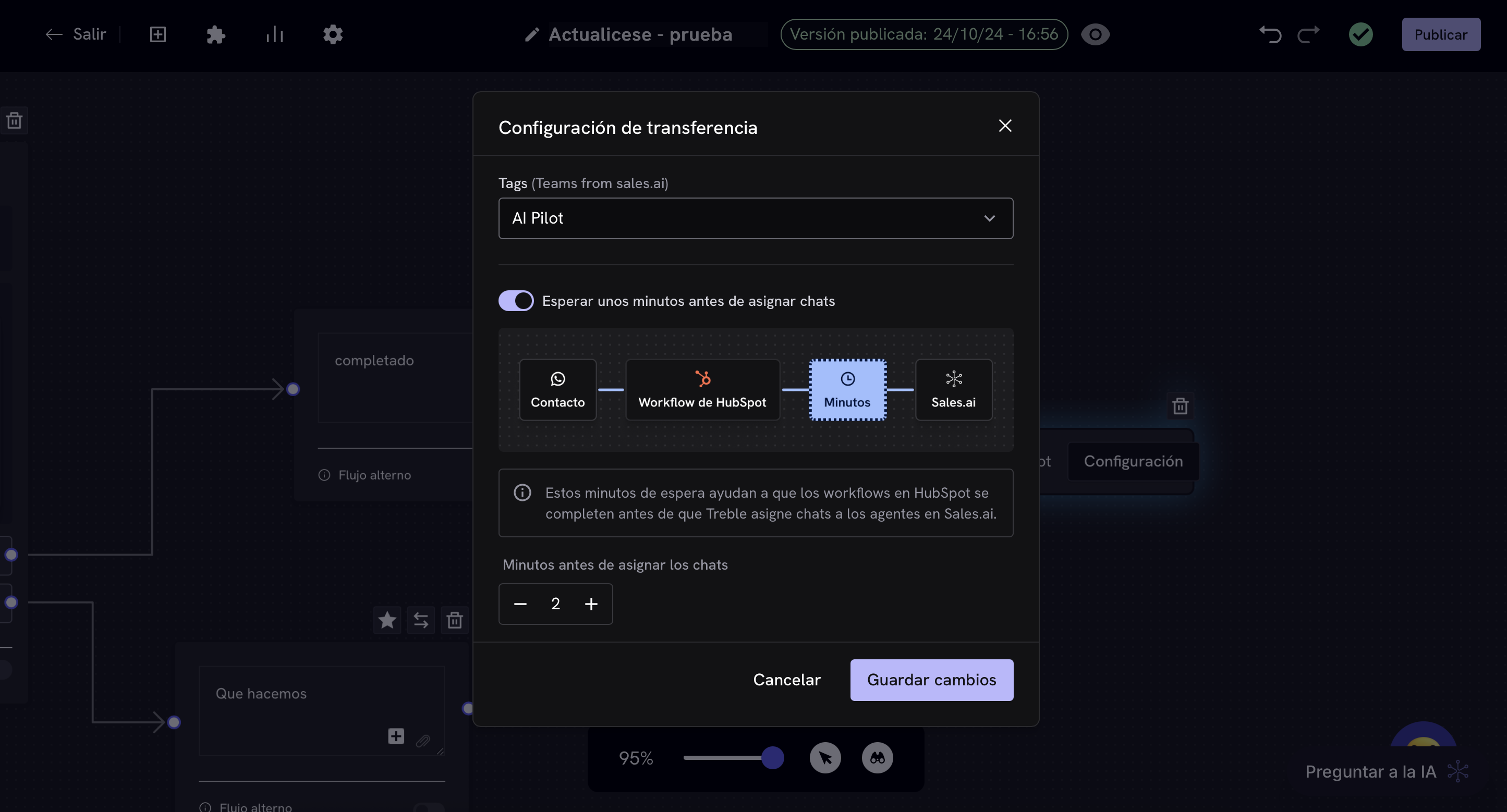Screen dimensions: 1507x812
Task: Open the AI Pilot tags dropdown
Action: [x=755, y=218]
